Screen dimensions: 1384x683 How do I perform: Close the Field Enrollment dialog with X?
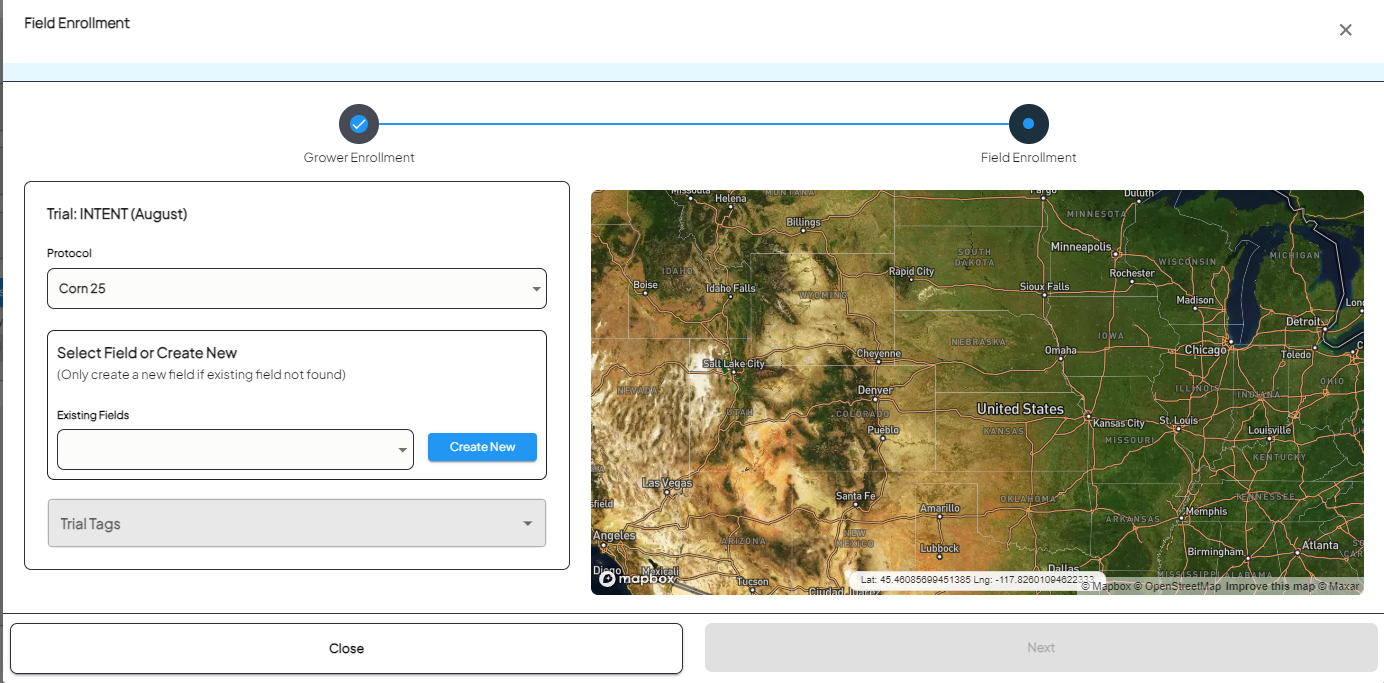pos(1346,30)
